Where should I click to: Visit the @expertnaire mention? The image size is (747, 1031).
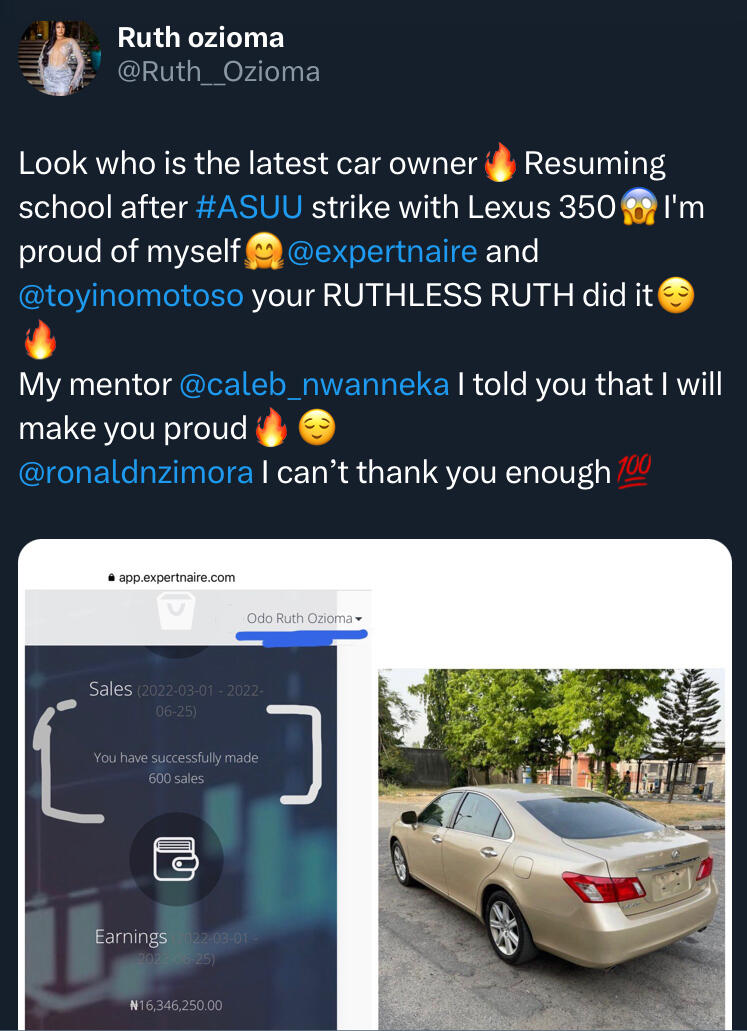382,252
